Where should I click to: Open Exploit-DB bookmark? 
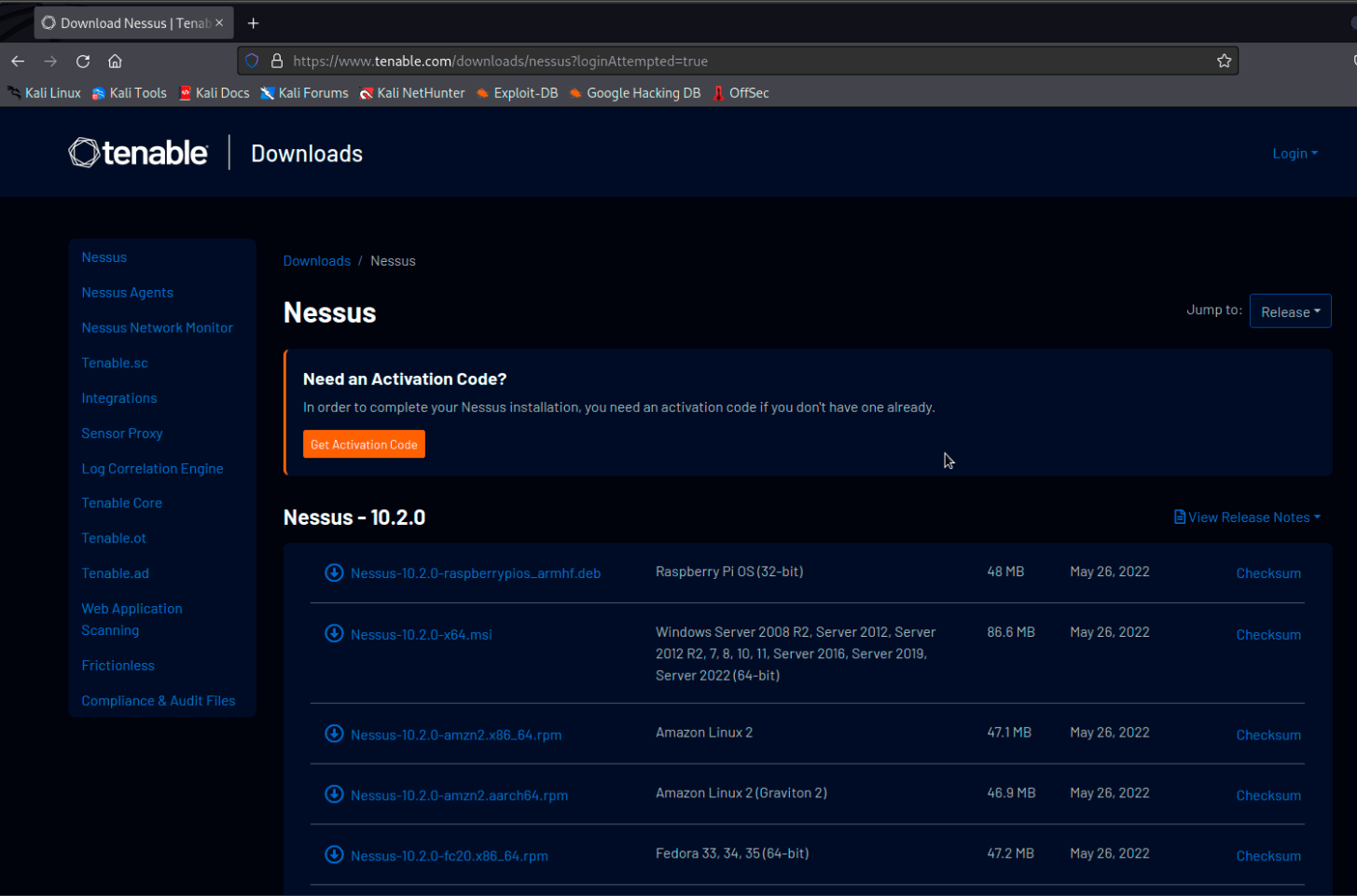coord(517,93)
